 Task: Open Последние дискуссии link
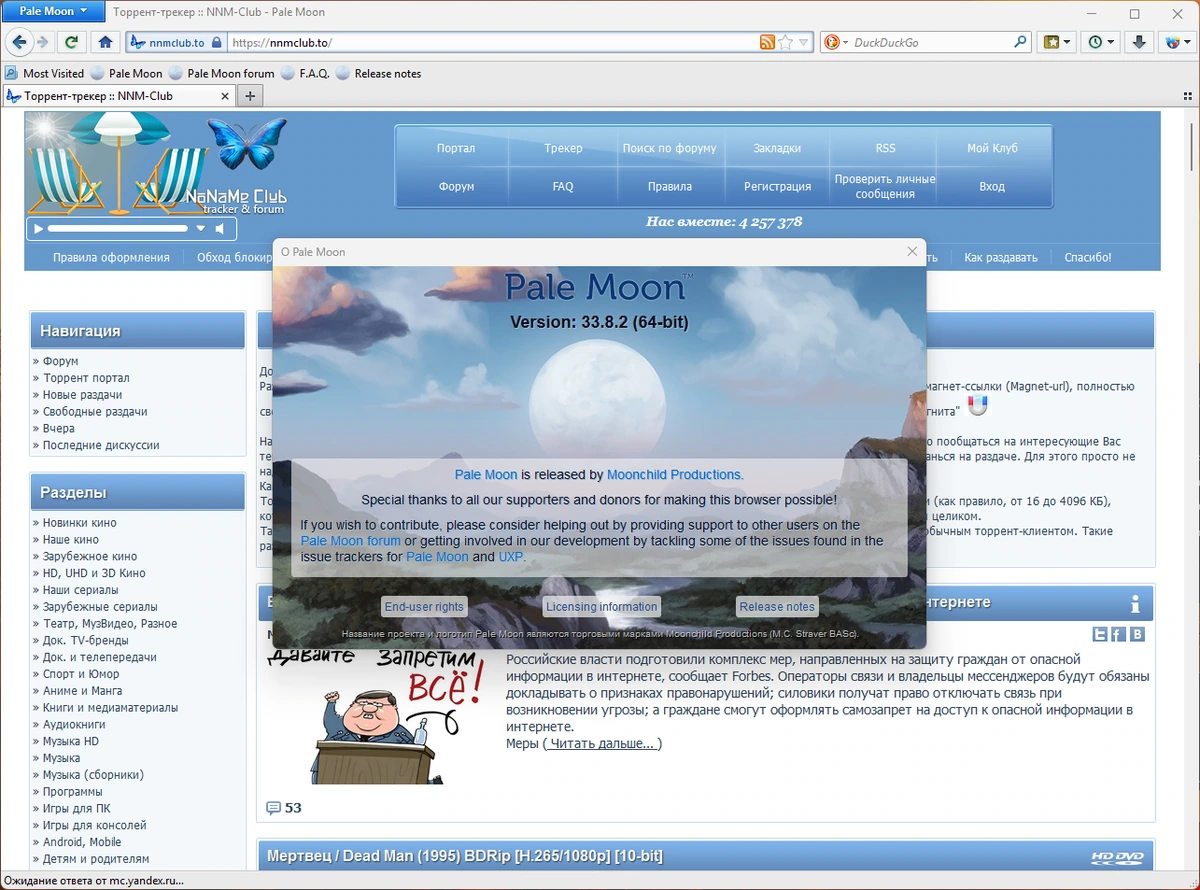coord(101,445)
